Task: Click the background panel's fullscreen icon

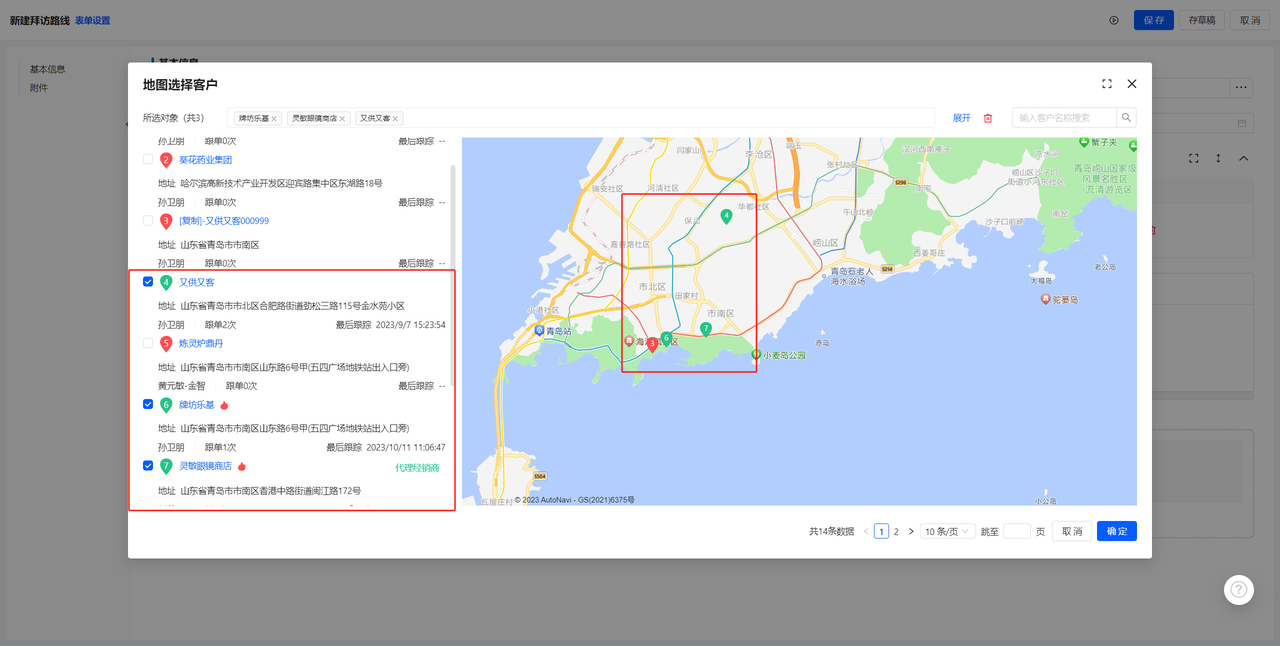Action: point(1193,158)
